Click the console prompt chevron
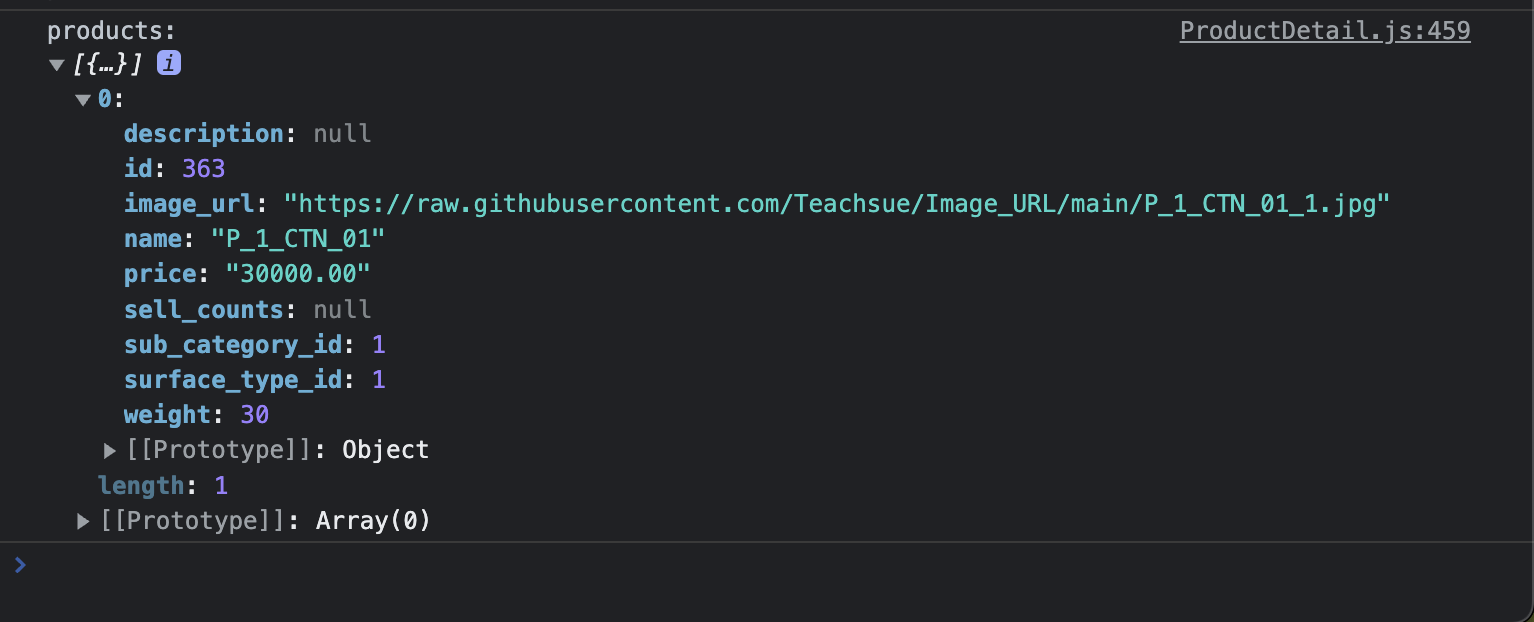This screenshot has height=622, width=1534. click(x=20, y=565)
